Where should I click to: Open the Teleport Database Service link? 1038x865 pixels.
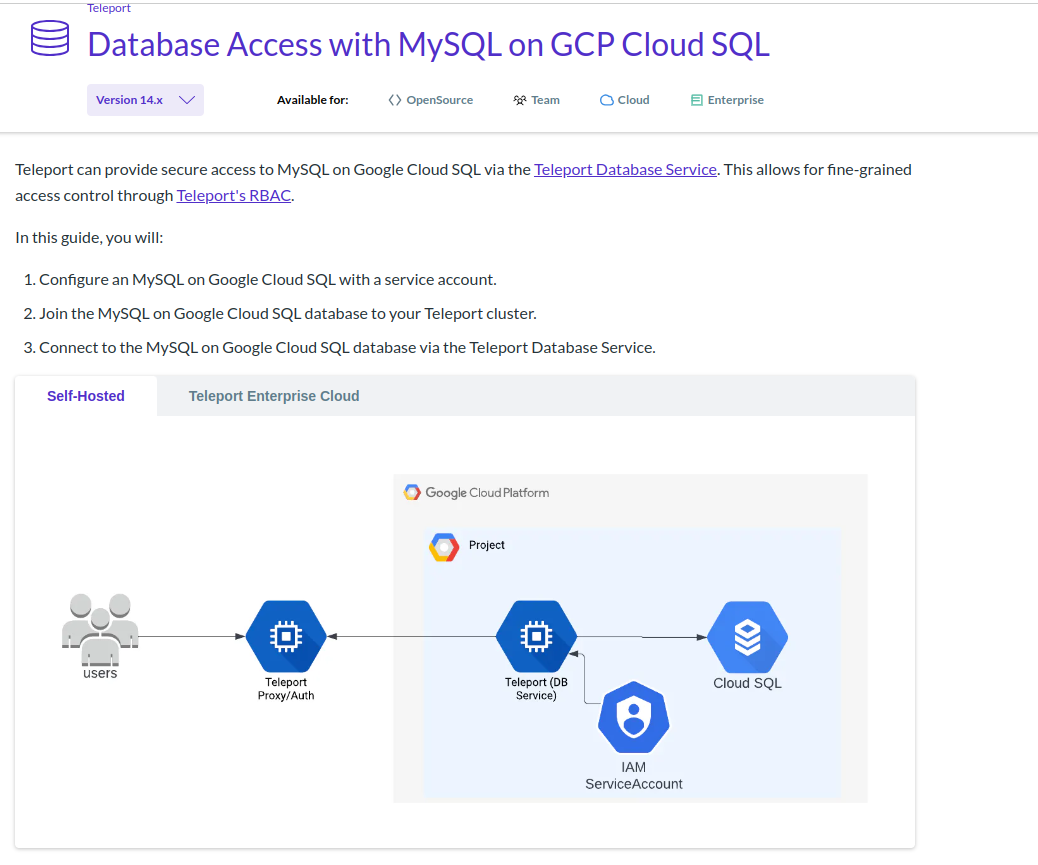tap(625, 169)
